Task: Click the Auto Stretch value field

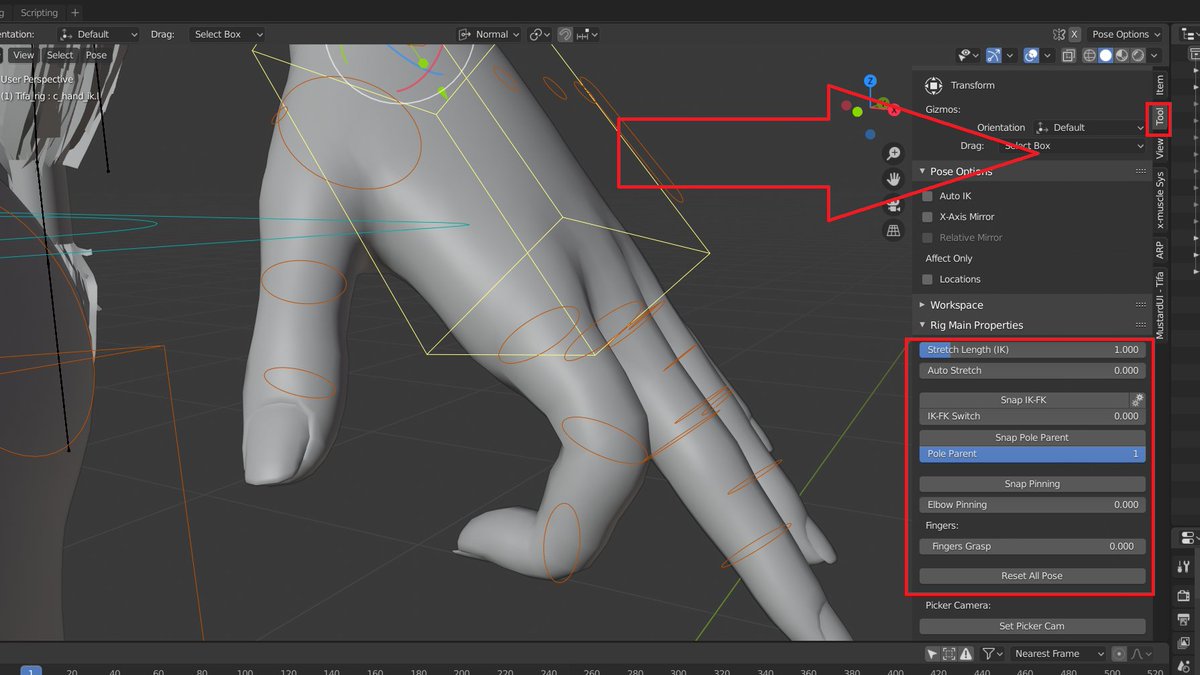Action: point(1032,370)
